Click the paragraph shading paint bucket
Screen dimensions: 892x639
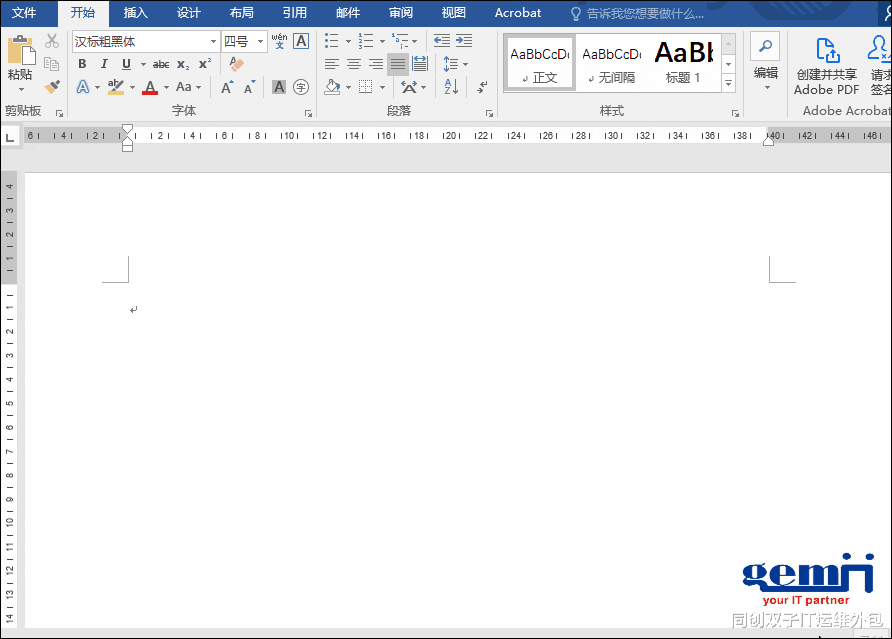pyautogui.click(x=332, y=87)
